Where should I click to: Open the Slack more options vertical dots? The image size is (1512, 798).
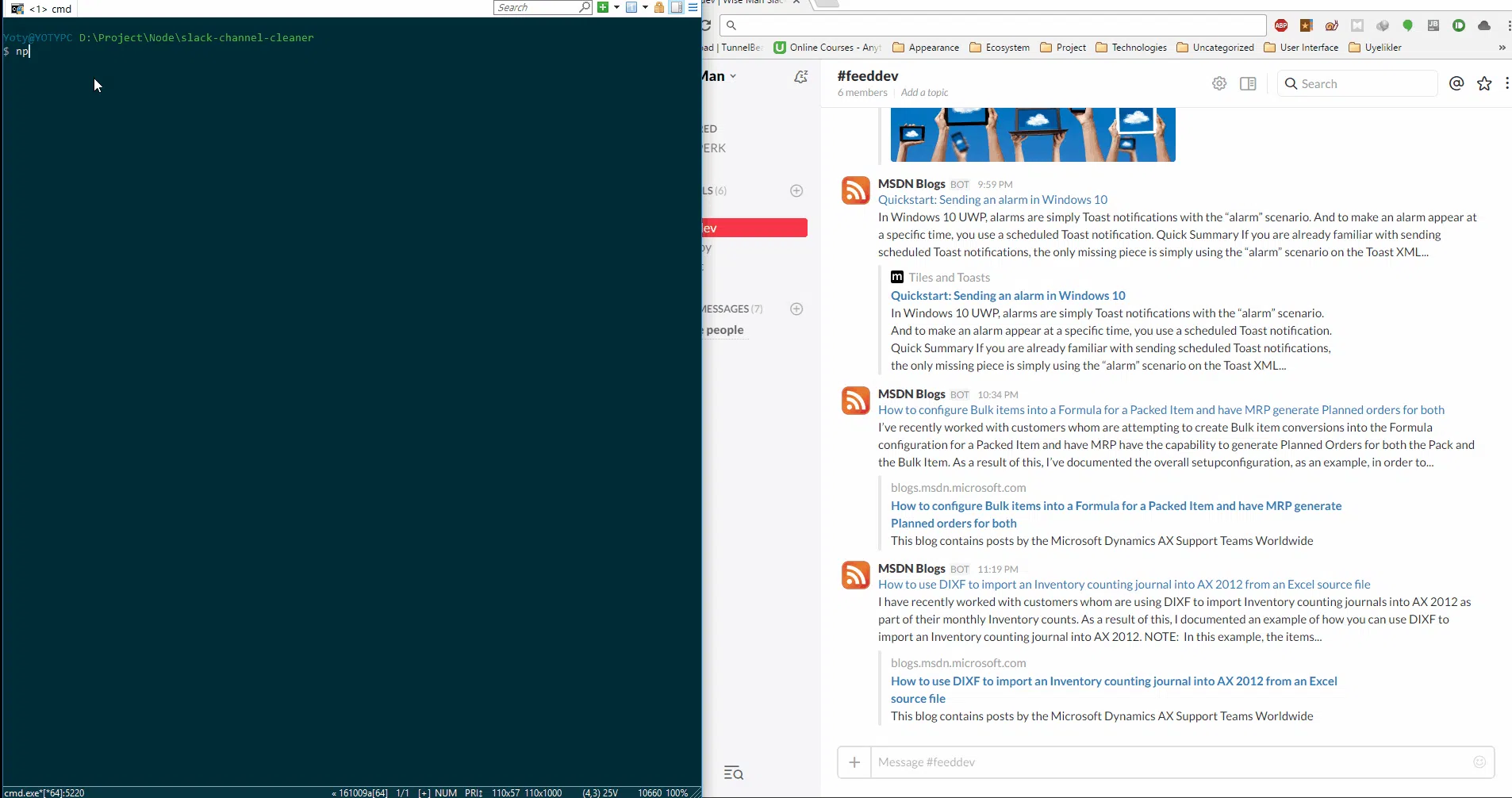[1506, 83]
